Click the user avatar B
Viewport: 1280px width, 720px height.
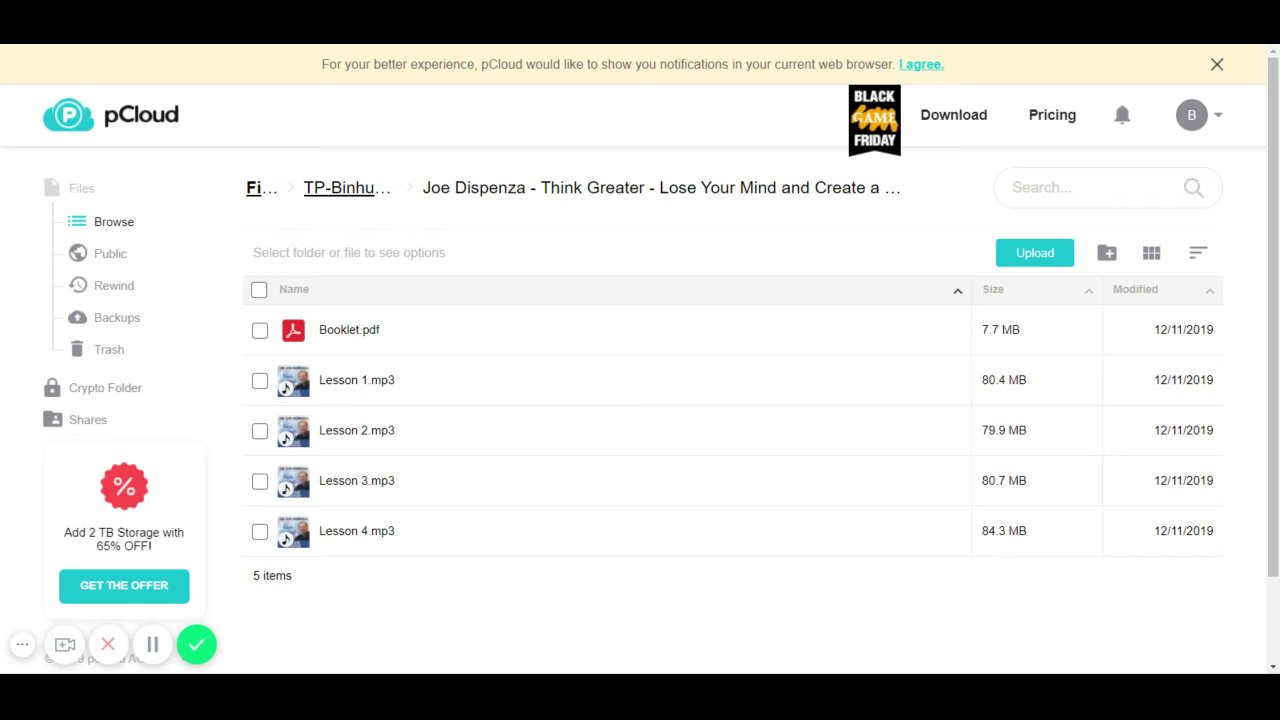click(x=1191, y=115)
